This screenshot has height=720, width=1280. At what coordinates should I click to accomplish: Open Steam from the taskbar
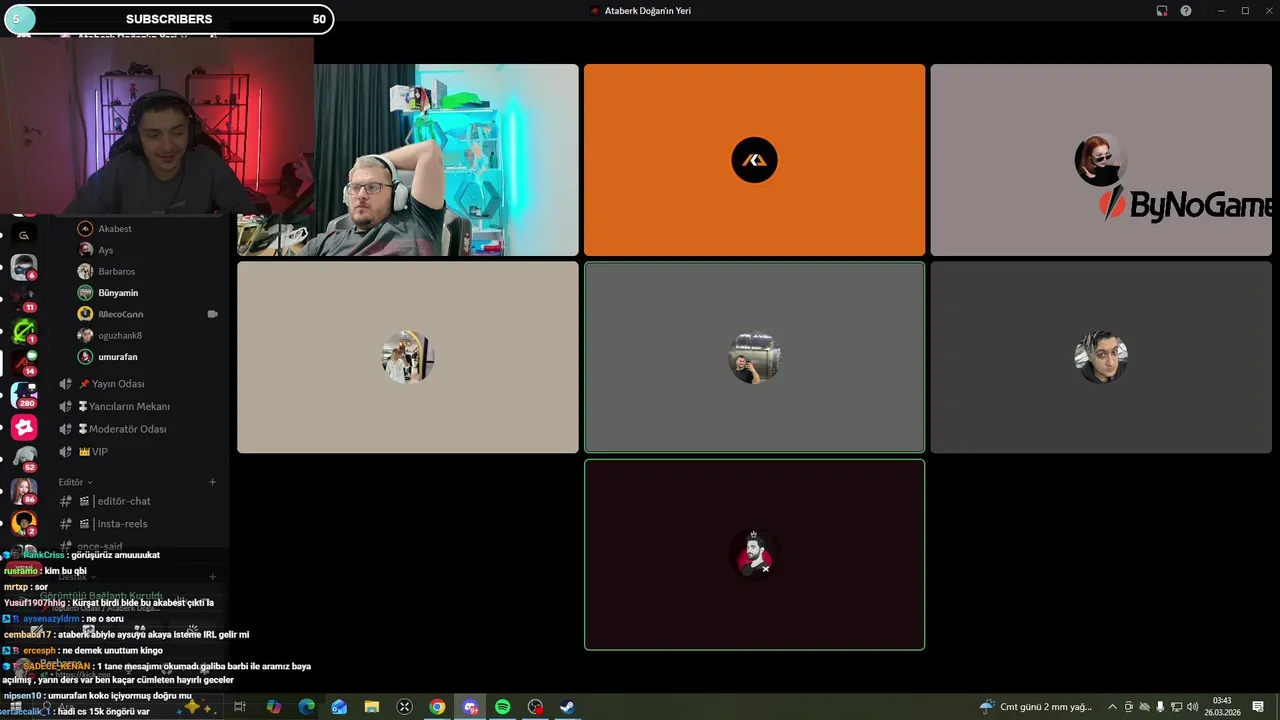point(567,707)
